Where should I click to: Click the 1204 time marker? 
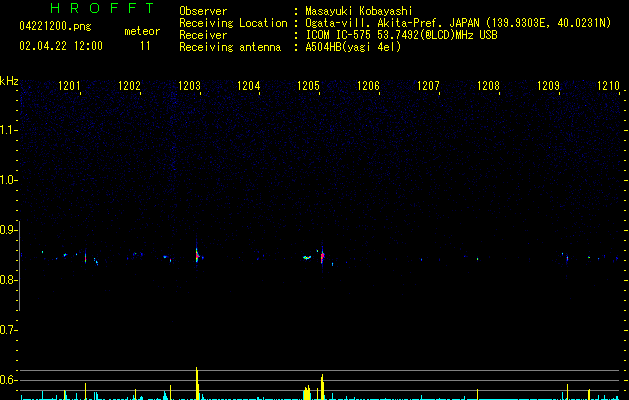249,86
